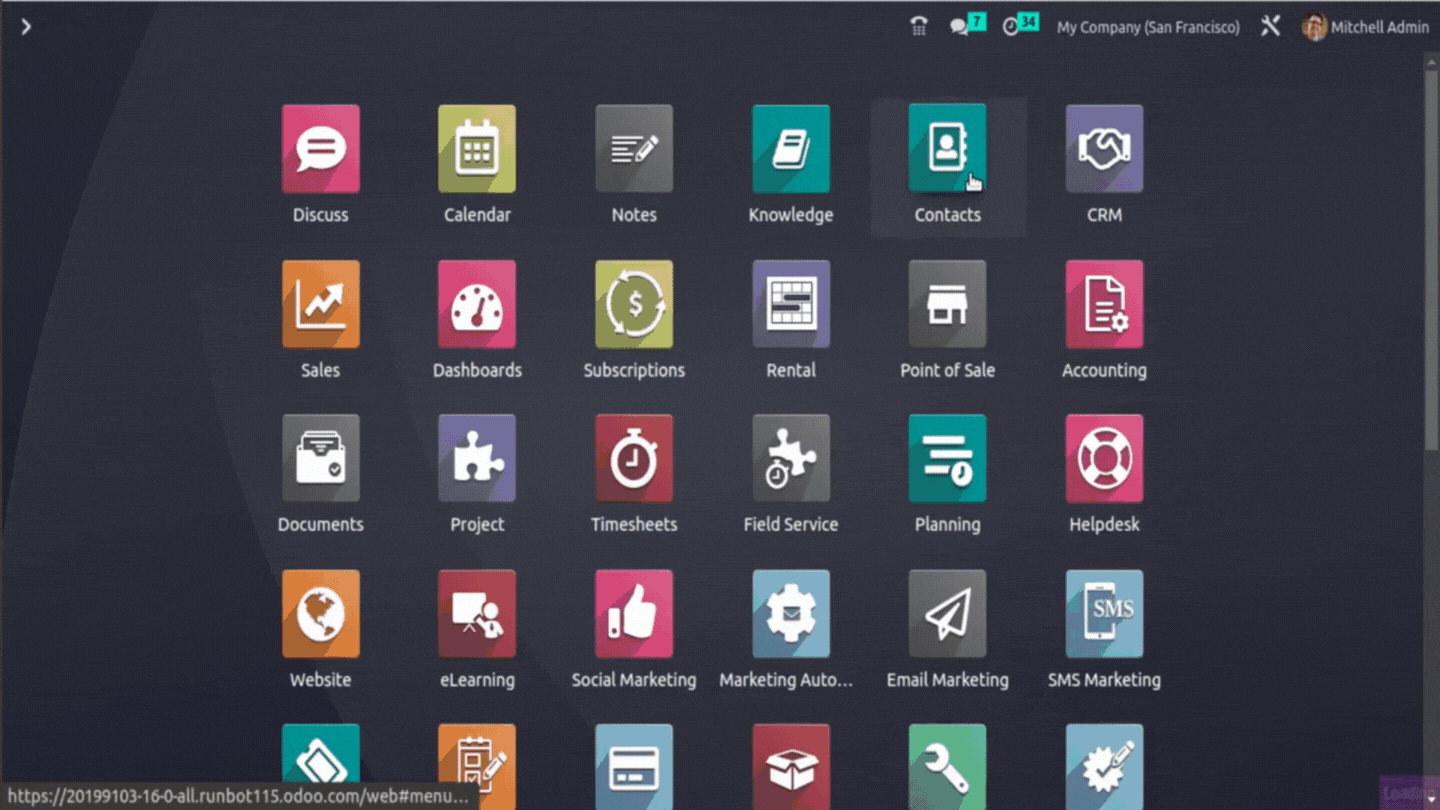Open the inventory box app icon

pyautogui.click(x=790, y=766)
